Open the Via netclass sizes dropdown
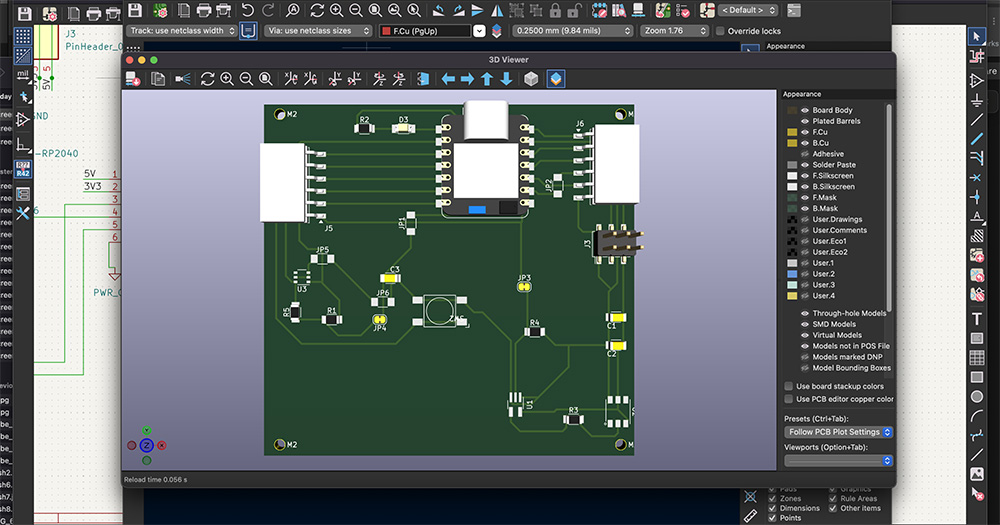 click(318, 31)
